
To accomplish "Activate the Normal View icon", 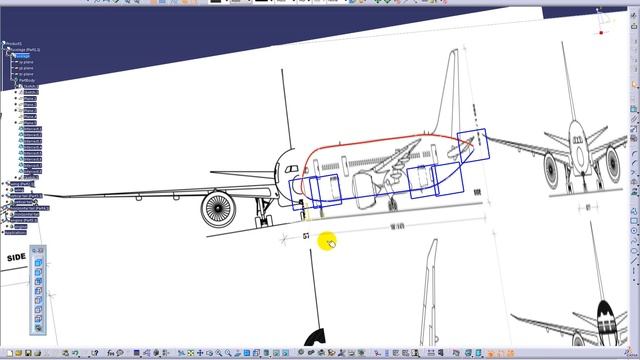I will 237,353.
